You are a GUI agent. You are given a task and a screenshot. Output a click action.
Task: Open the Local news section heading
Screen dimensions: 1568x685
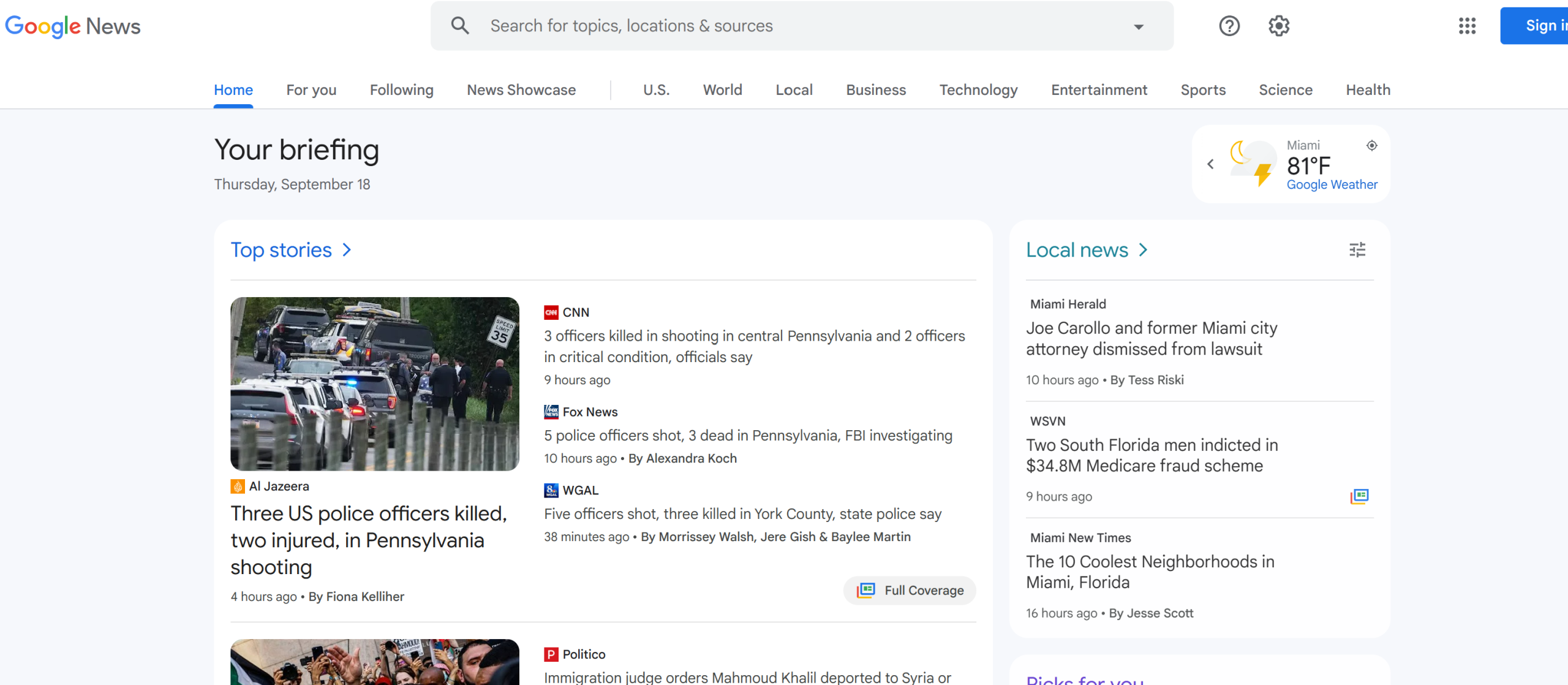click(x=1076, y=250)
